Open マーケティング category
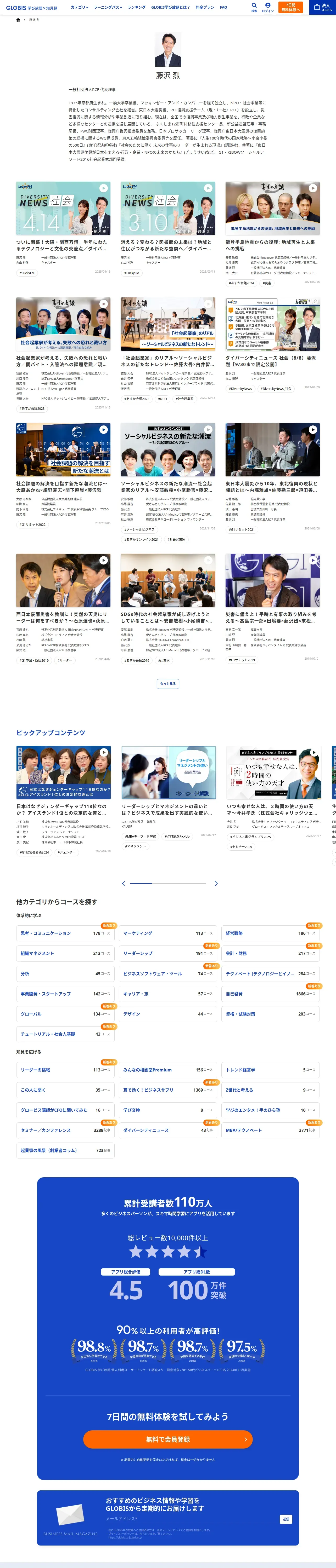Image resolution: width=336 pixels, height=1568 pixels. 168,933
